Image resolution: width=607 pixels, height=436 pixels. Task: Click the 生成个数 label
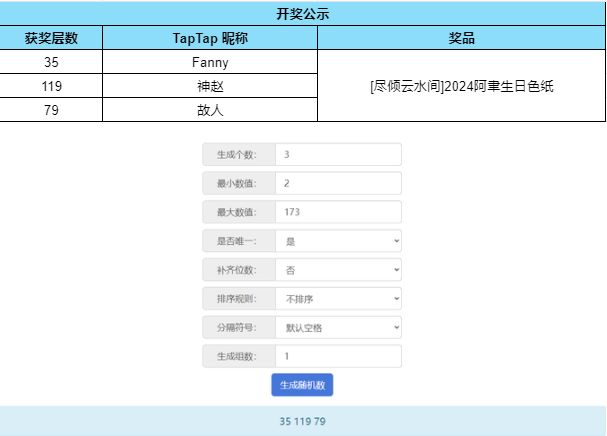click(x=237, y=154)
